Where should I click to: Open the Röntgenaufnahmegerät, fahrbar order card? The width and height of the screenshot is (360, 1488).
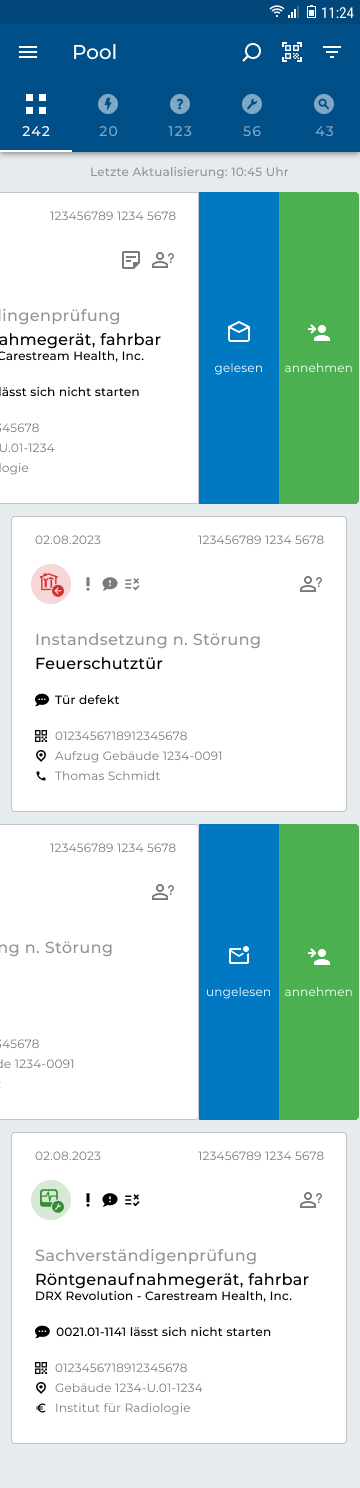pos(179,1288)
